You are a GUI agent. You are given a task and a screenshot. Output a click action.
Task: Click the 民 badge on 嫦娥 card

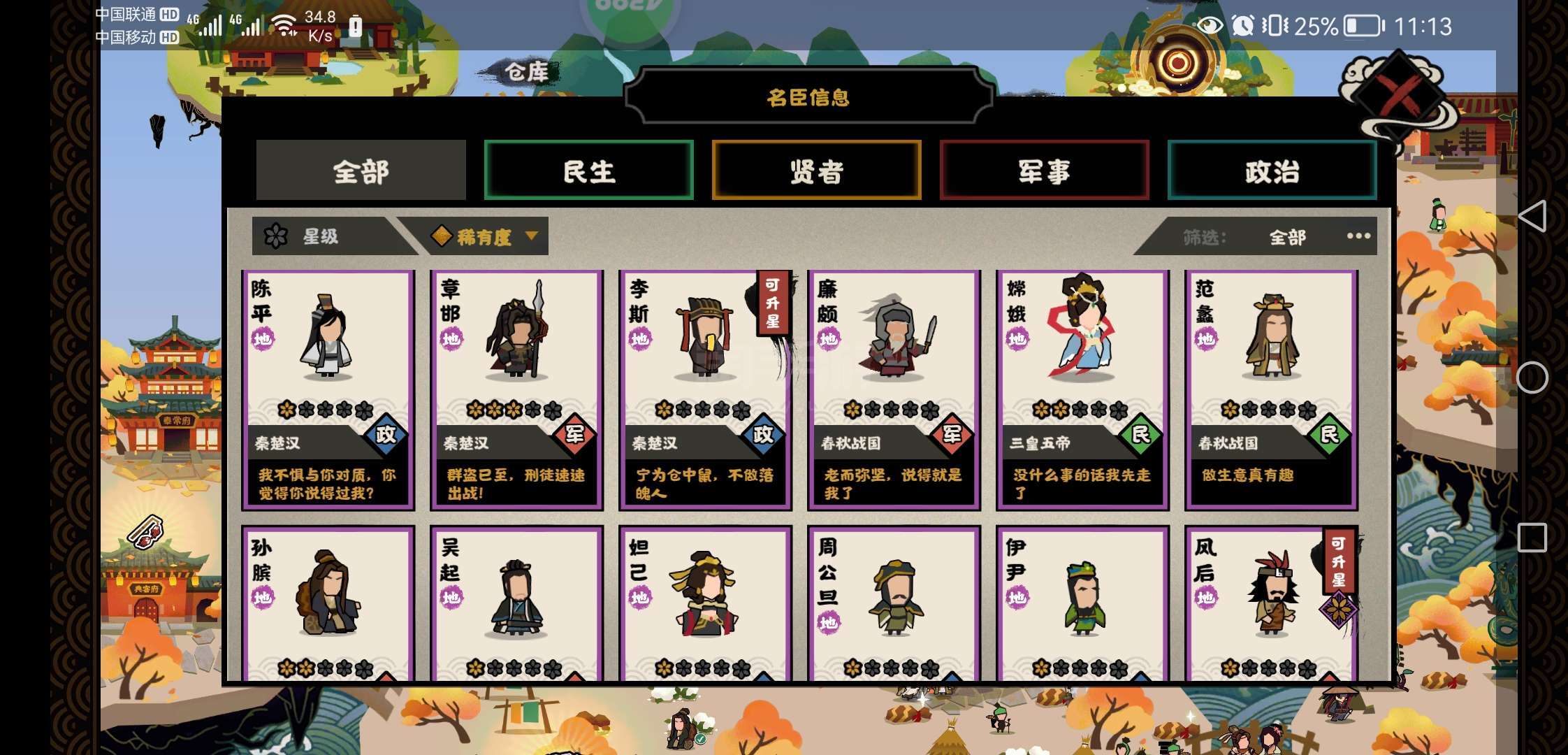(1140, 435)
